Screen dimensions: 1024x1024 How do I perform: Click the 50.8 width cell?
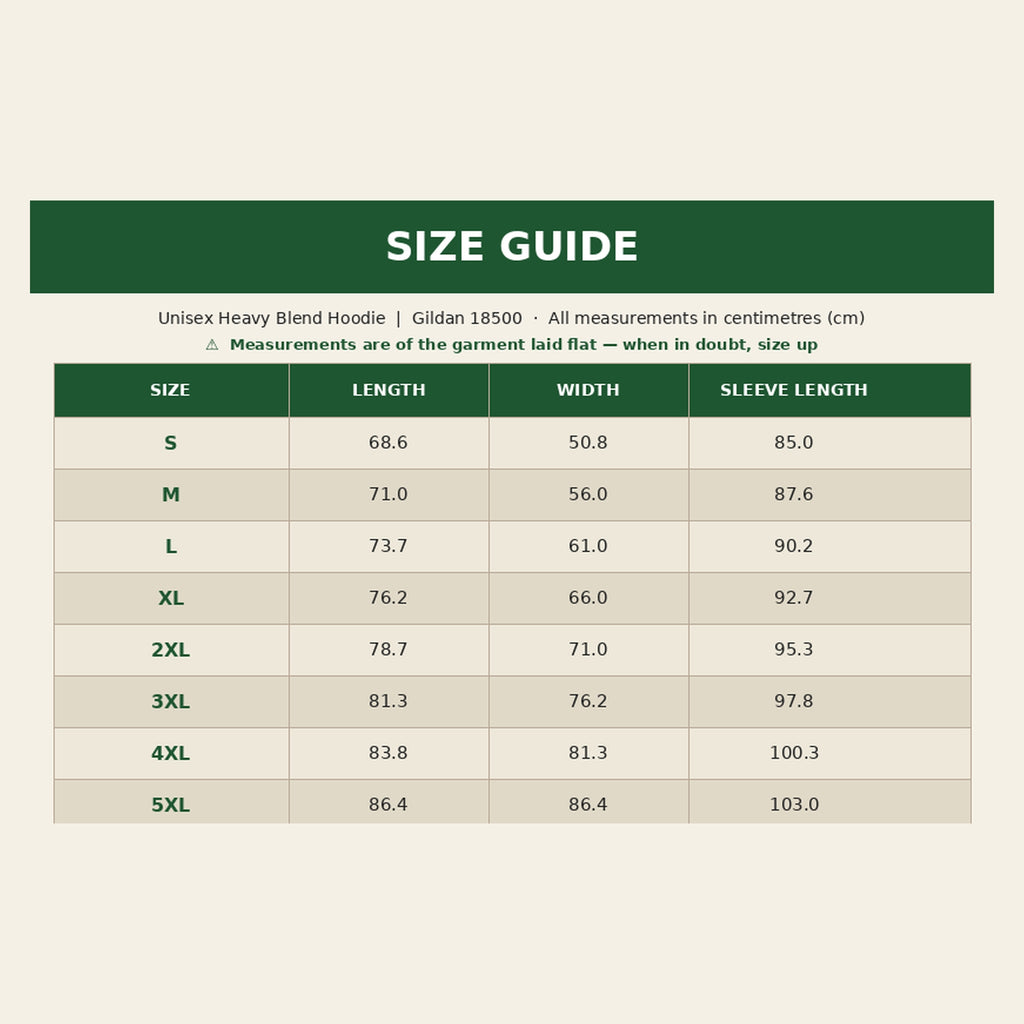click(x=588, y=442)
